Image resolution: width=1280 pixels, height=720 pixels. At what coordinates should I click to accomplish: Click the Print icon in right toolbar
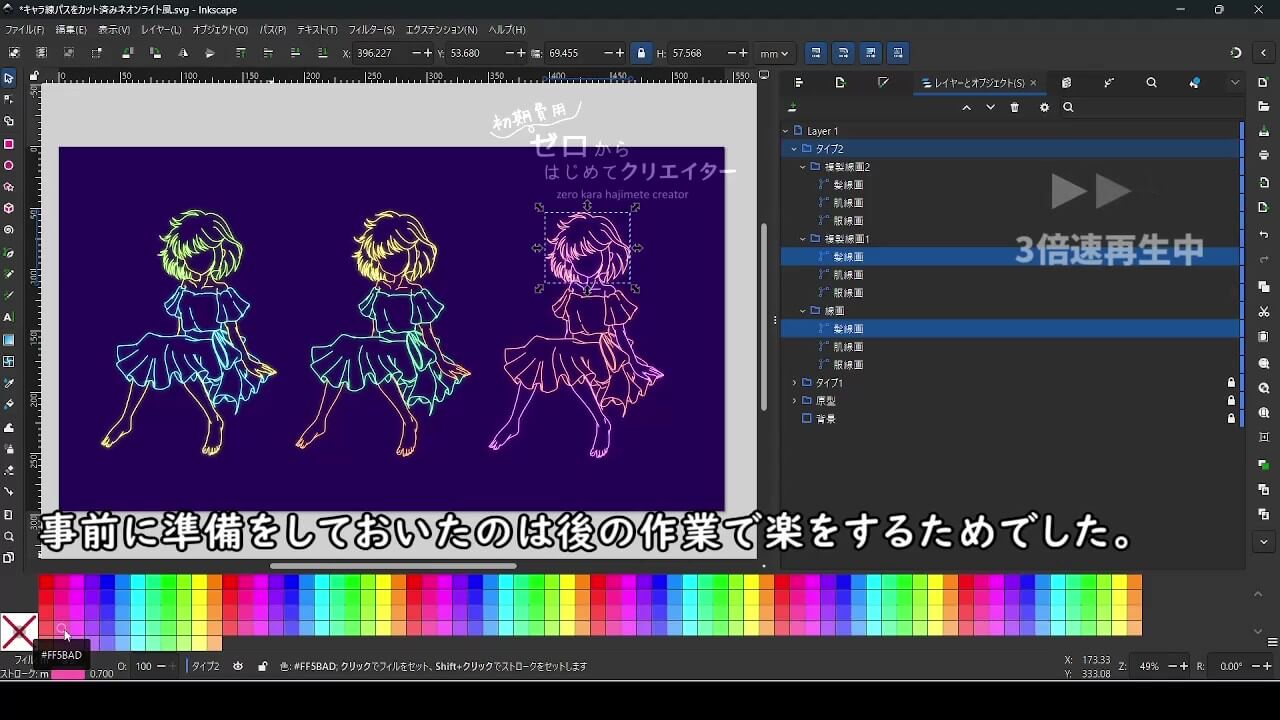tap(1264, 155)
